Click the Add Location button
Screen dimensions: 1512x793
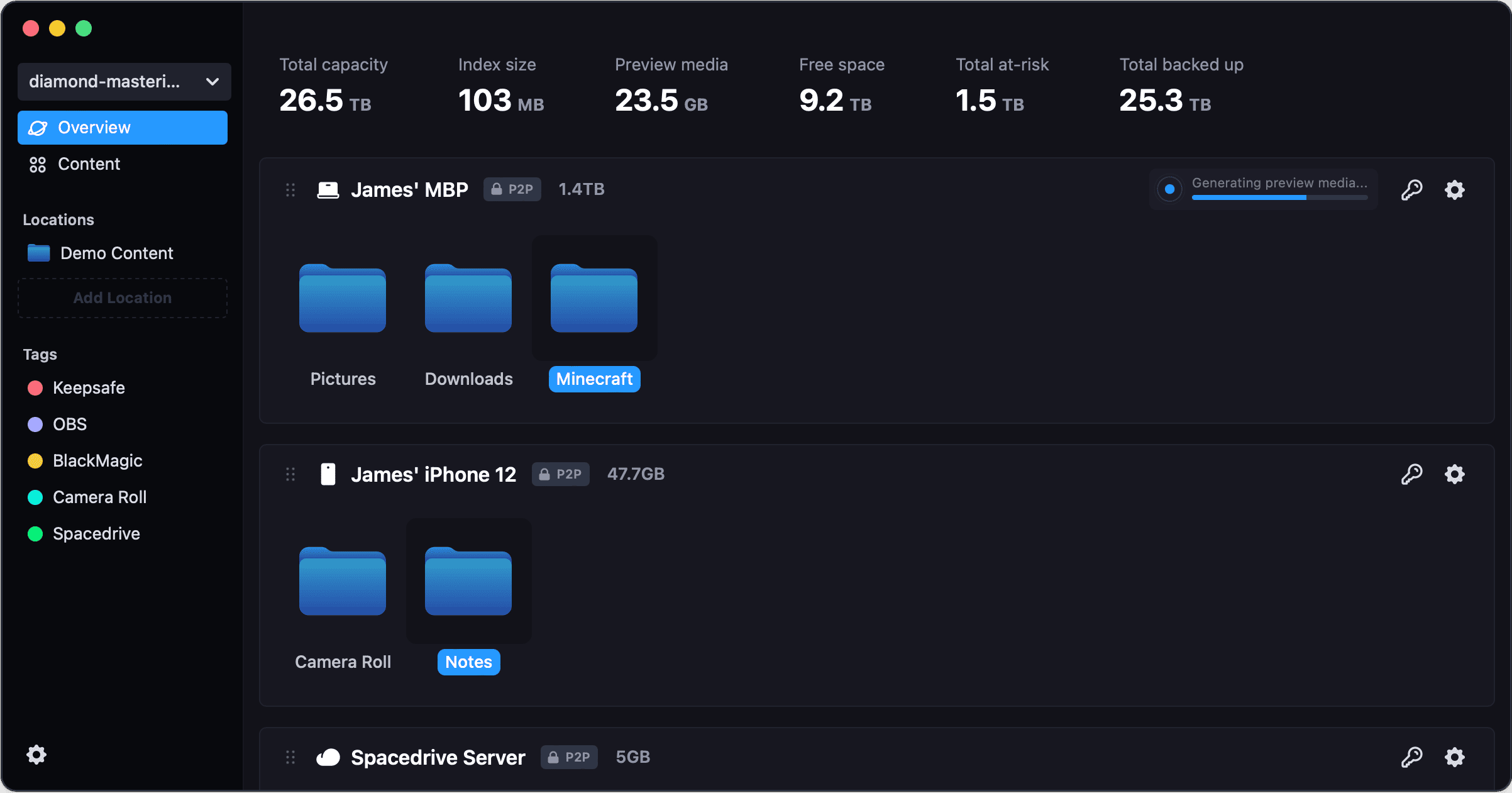122,297
